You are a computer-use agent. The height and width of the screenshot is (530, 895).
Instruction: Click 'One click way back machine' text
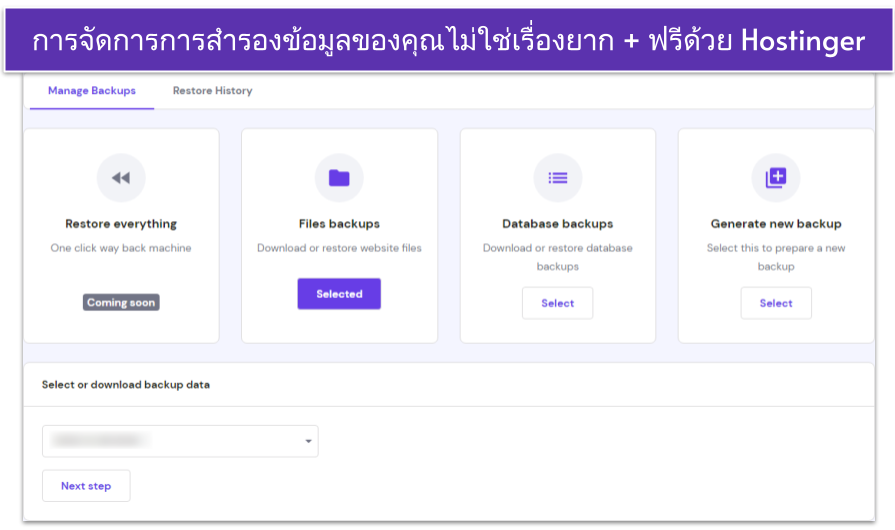(121, 248)
